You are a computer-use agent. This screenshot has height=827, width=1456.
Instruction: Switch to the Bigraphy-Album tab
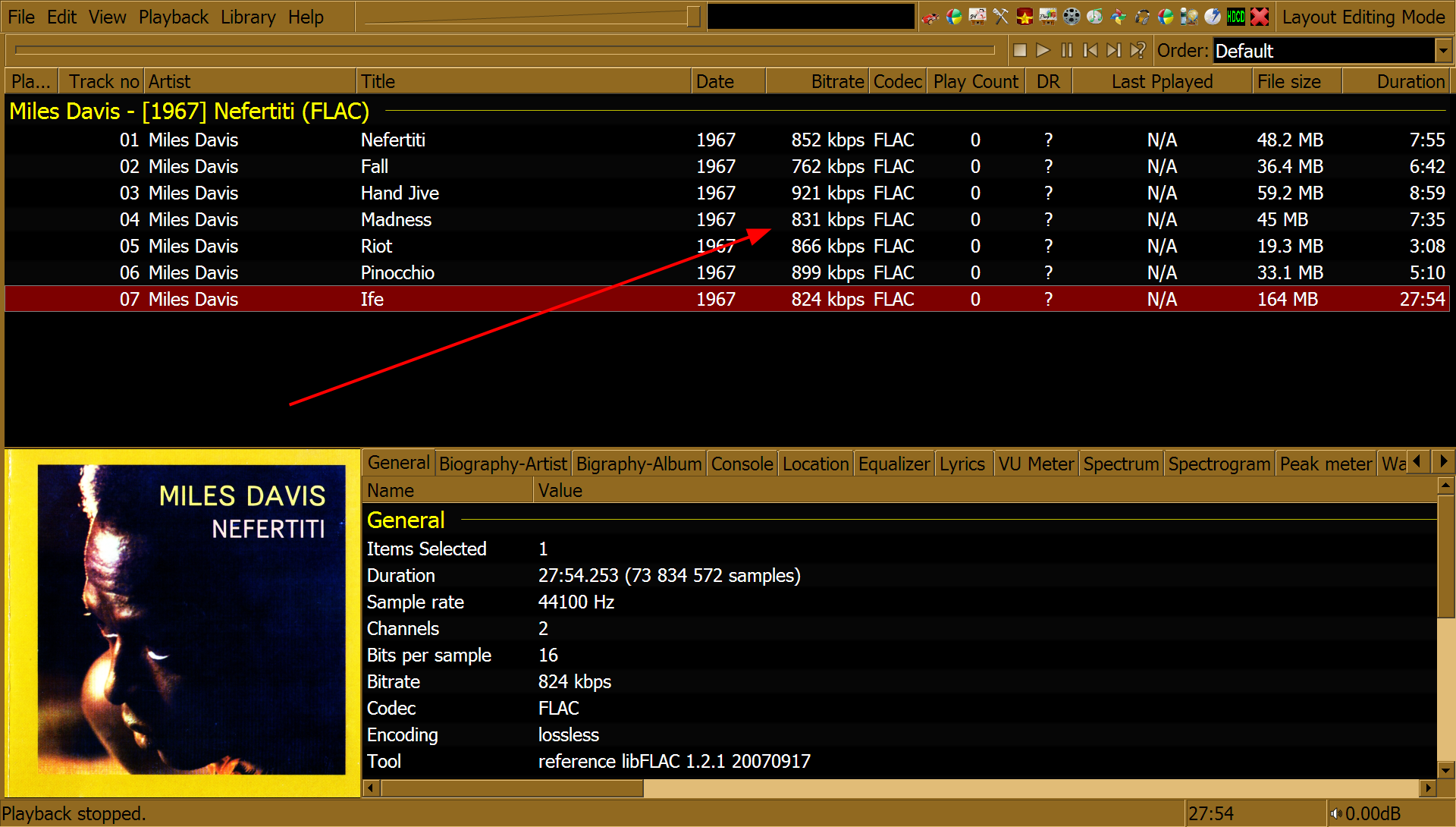coord(639,464)
